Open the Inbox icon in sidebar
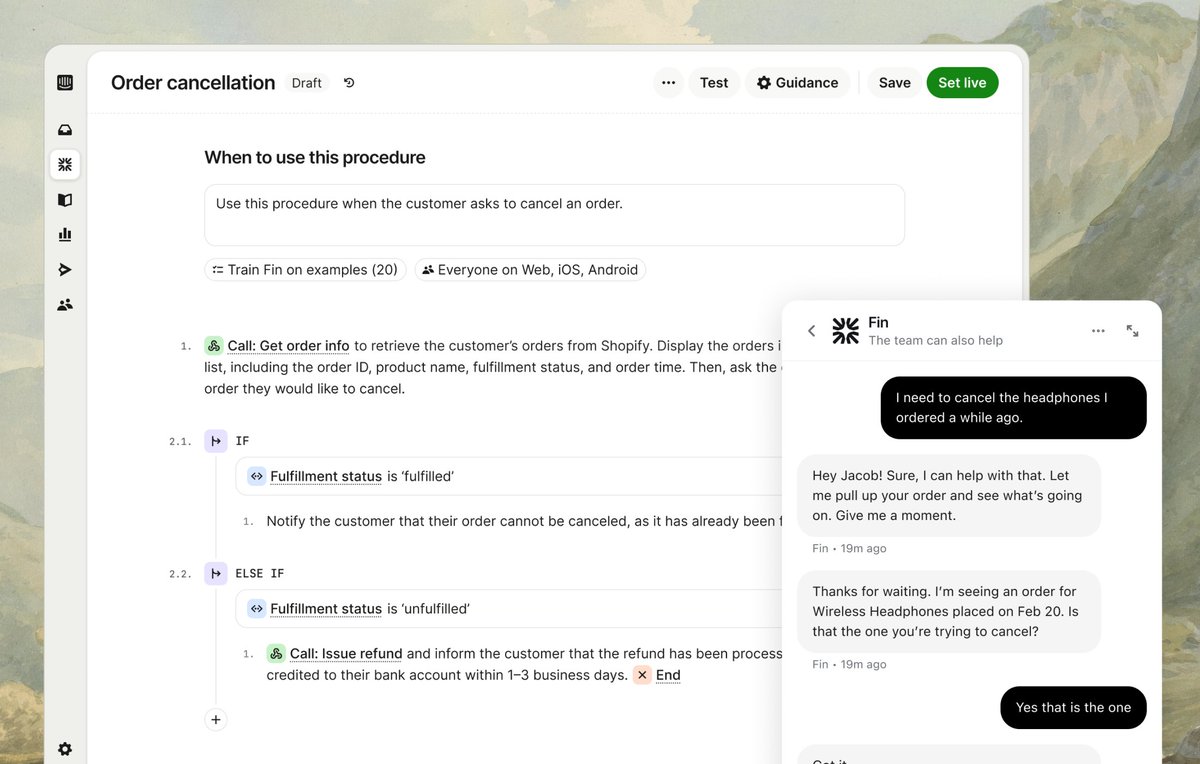Image resolution: width=1200 pixels, height=764 pixels. [x=65, y=130]
